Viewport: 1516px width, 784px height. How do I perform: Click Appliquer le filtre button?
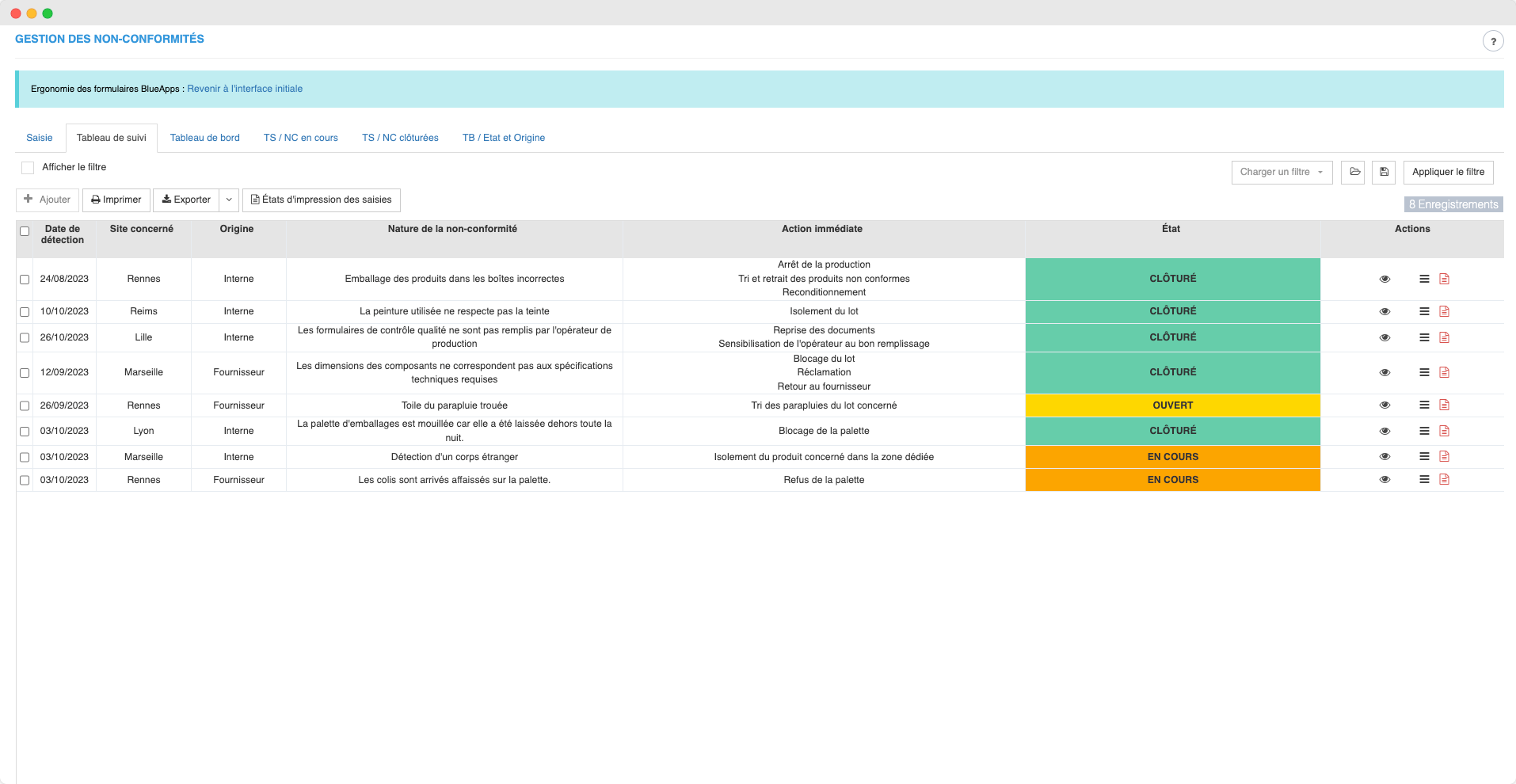click(x=1449, y=172)
